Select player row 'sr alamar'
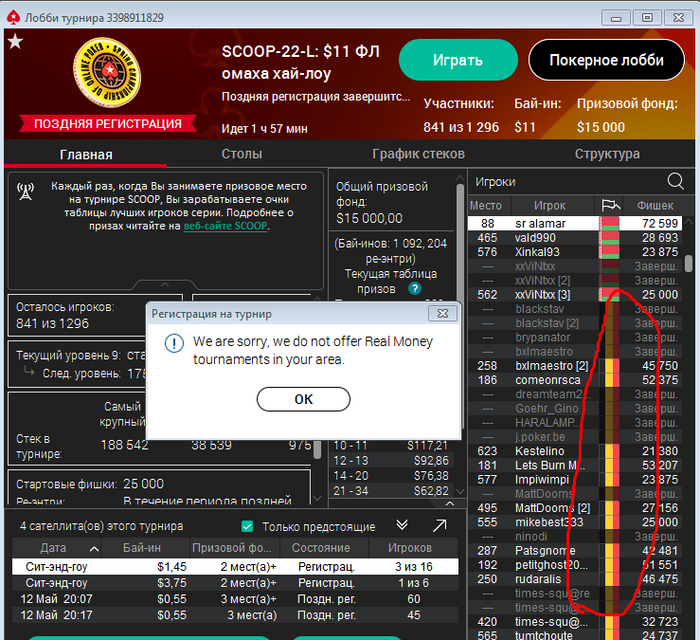 pos(575,224)
